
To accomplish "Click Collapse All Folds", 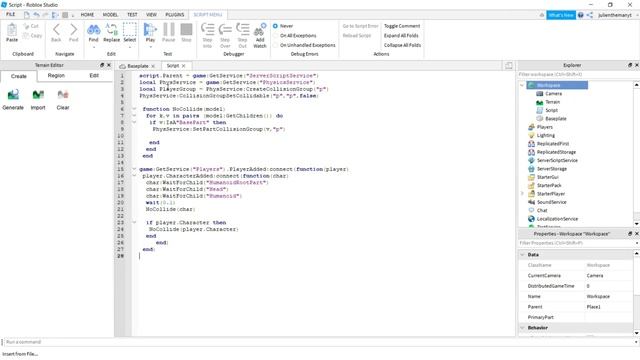I will coord(402,45).
